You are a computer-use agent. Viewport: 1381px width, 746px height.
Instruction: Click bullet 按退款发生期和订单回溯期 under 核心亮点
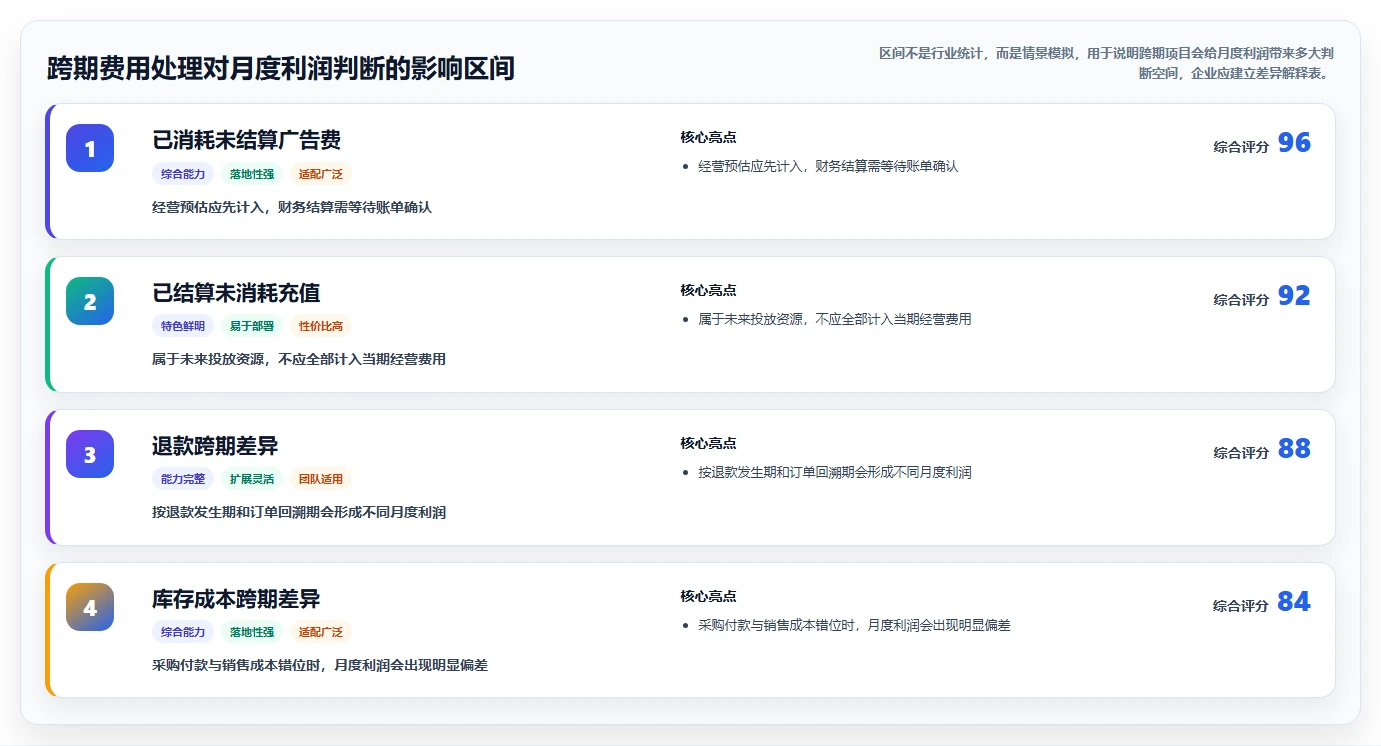(x=835, y=472)
